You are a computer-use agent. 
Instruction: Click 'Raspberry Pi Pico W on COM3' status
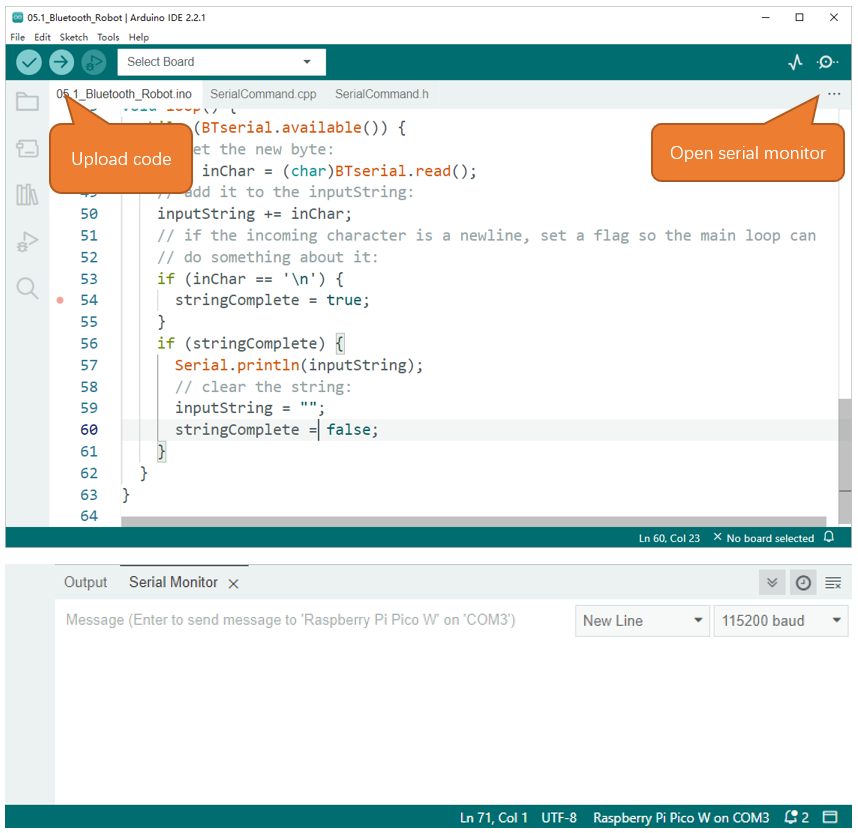681,818
